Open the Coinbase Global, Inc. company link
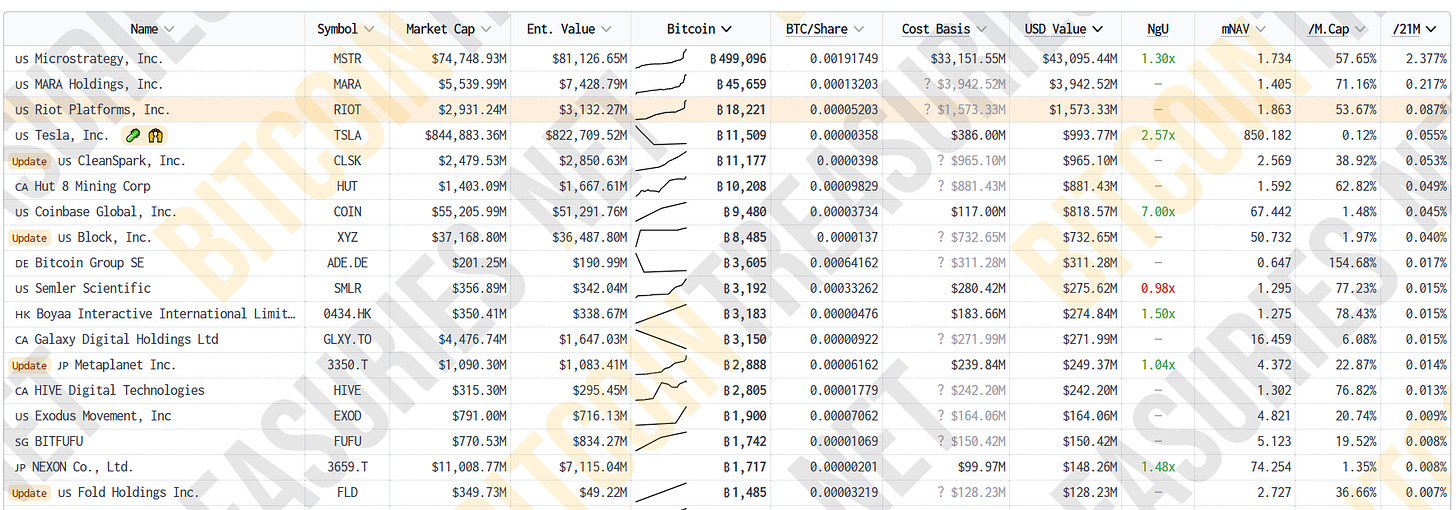Image resolution: width=1456 pixels, height=510 pixels. point(105,212)
